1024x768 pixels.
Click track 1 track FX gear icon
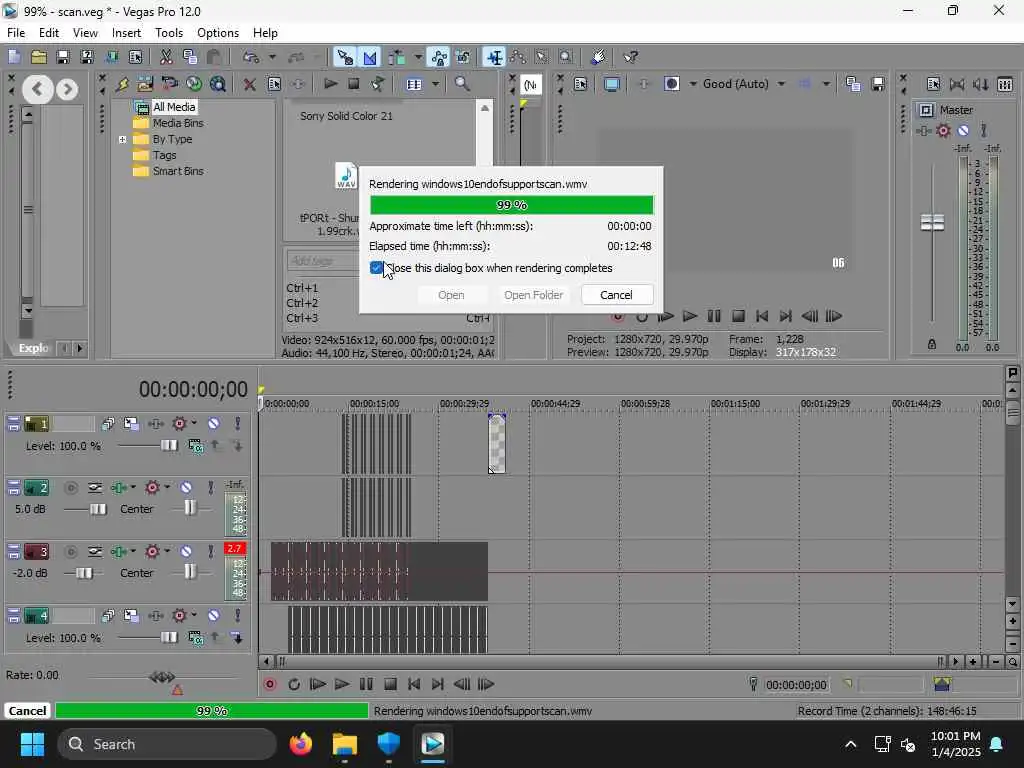pyautogui.click(x=179, y=424)
